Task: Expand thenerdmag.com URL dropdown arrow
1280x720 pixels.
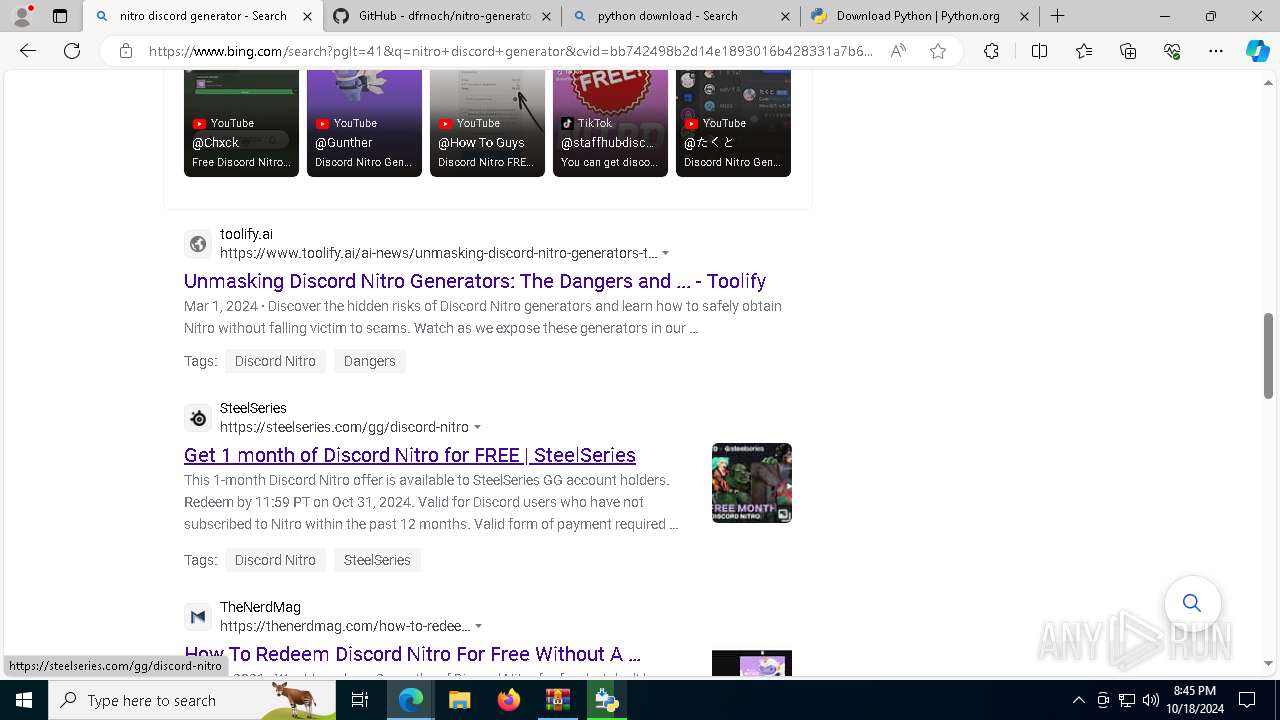Action: pyautogui.click(x=478, y=626)
